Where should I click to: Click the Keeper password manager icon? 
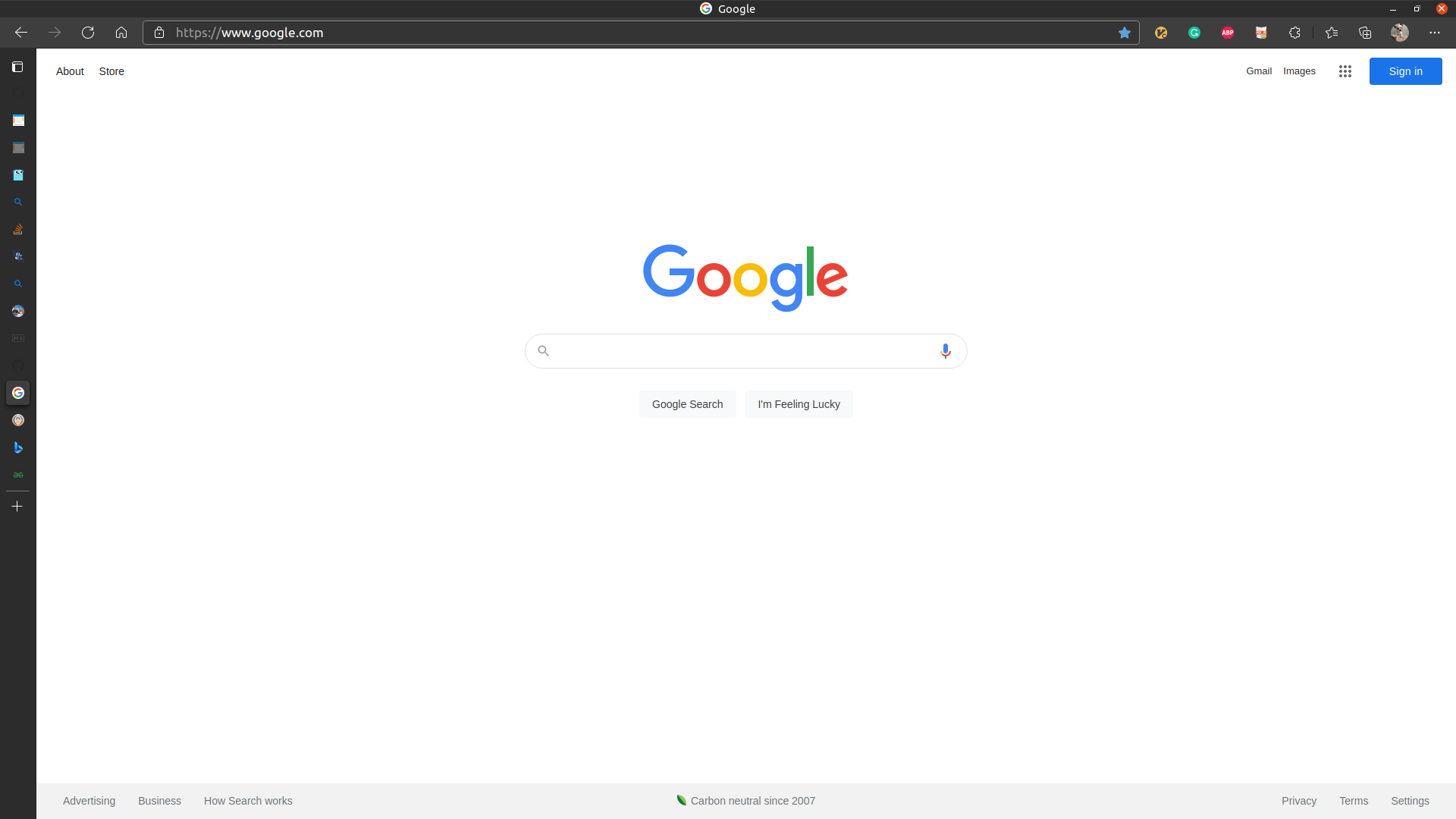1161,32
